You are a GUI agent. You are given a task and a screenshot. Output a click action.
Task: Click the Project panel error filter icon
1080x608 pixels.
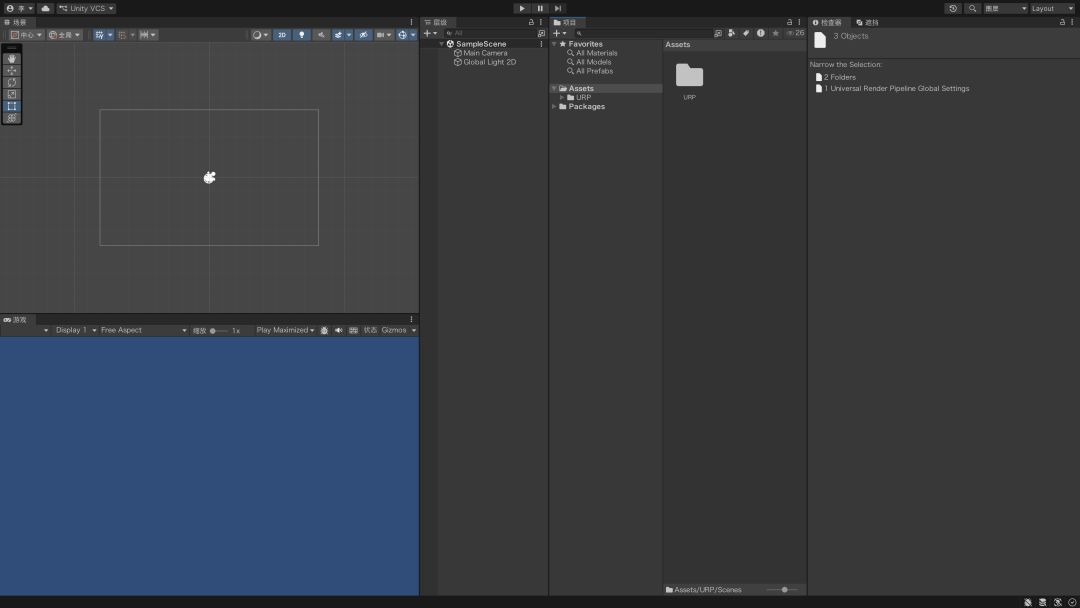pyautogui.click(x=760, y=33)
